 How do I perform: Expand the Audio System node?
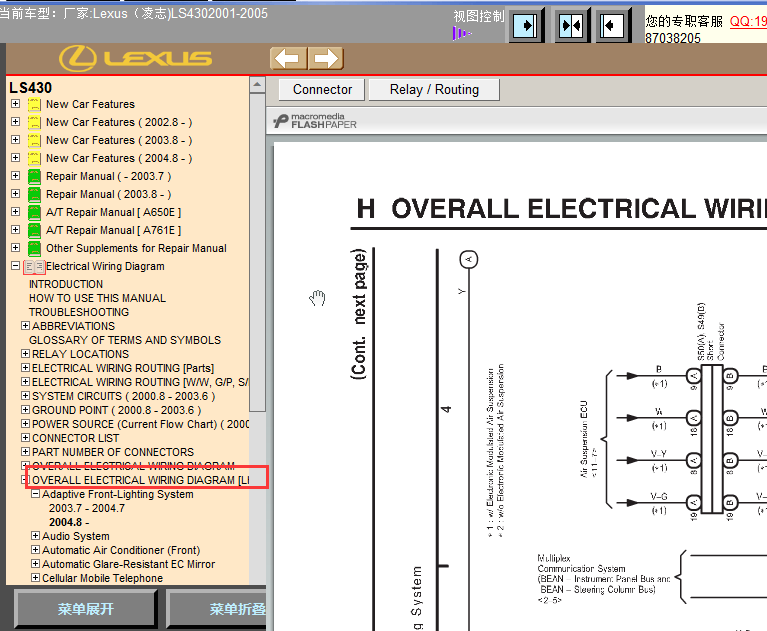[x=35, y=536]
